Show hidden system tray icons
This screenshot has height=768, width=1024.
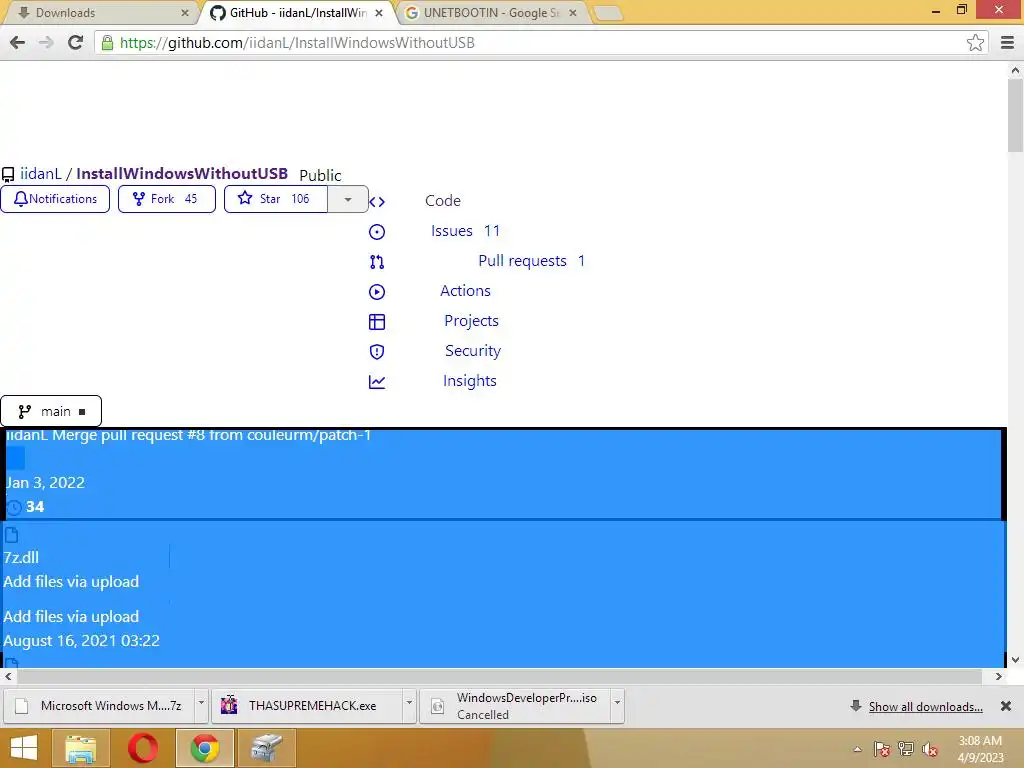857,749
